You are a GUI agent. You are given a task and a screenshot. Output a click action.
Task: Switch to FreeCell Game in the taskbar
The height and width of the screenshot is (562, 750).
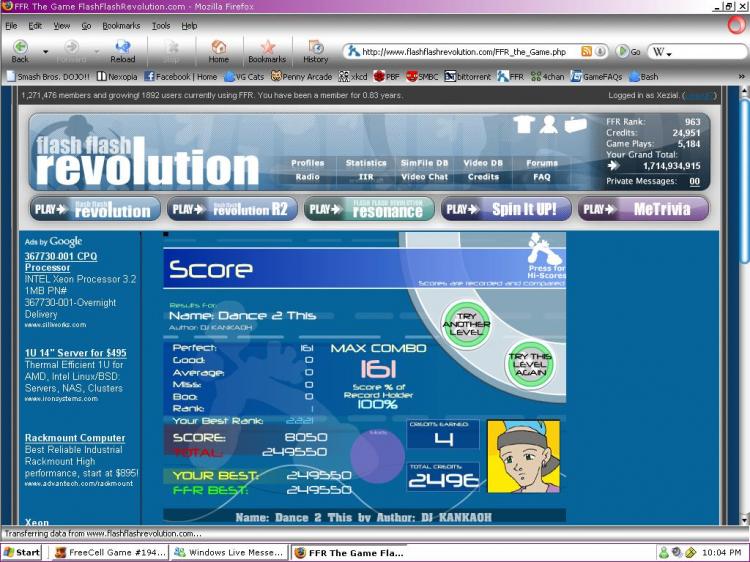[110, 552]
